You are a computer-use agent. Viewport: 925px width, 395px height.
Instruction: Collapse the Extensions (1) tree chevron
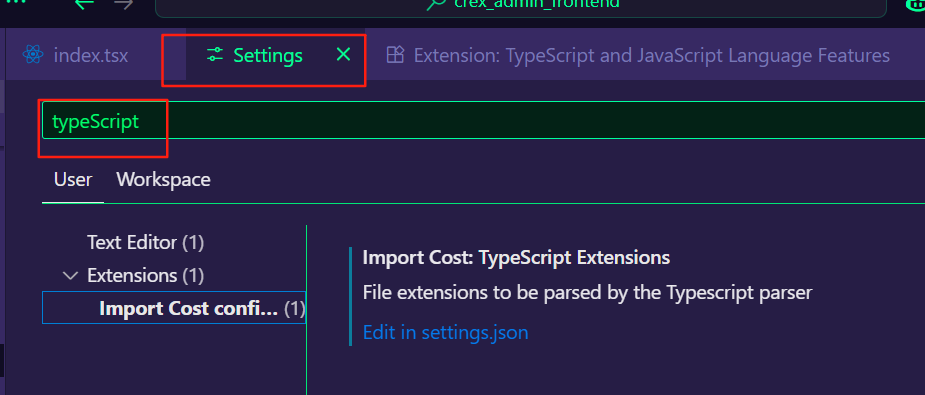tap(71, 275)
